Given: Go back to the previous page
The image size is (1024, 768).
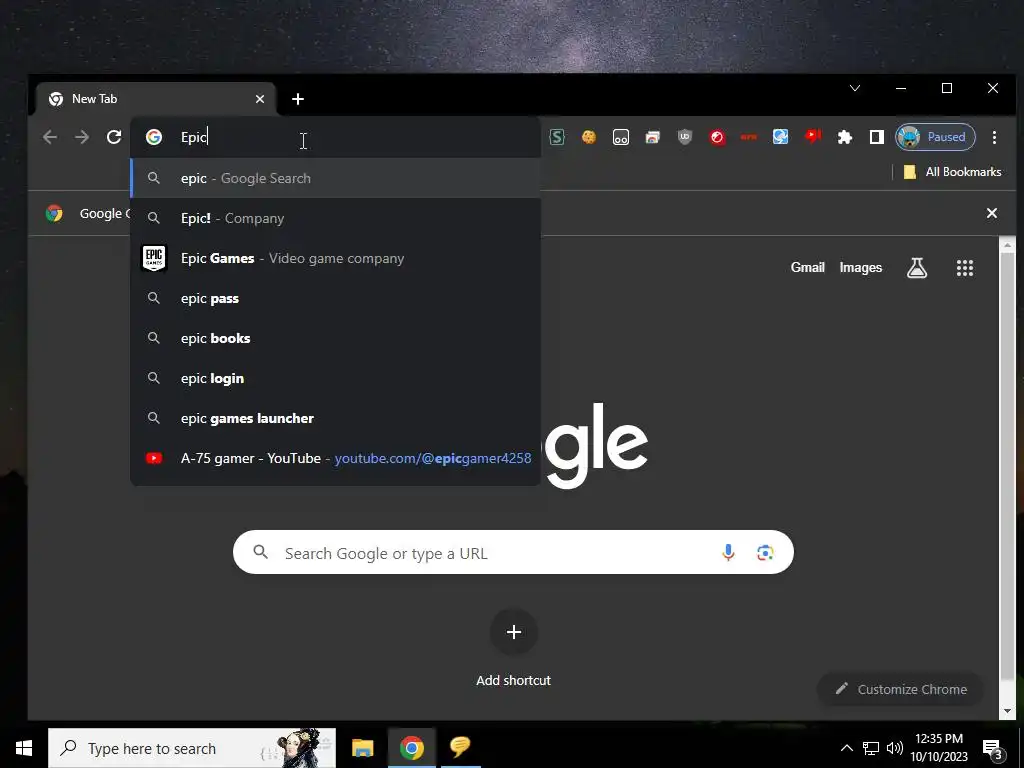Looking at the screenshot, I should [x=50, y=137].
